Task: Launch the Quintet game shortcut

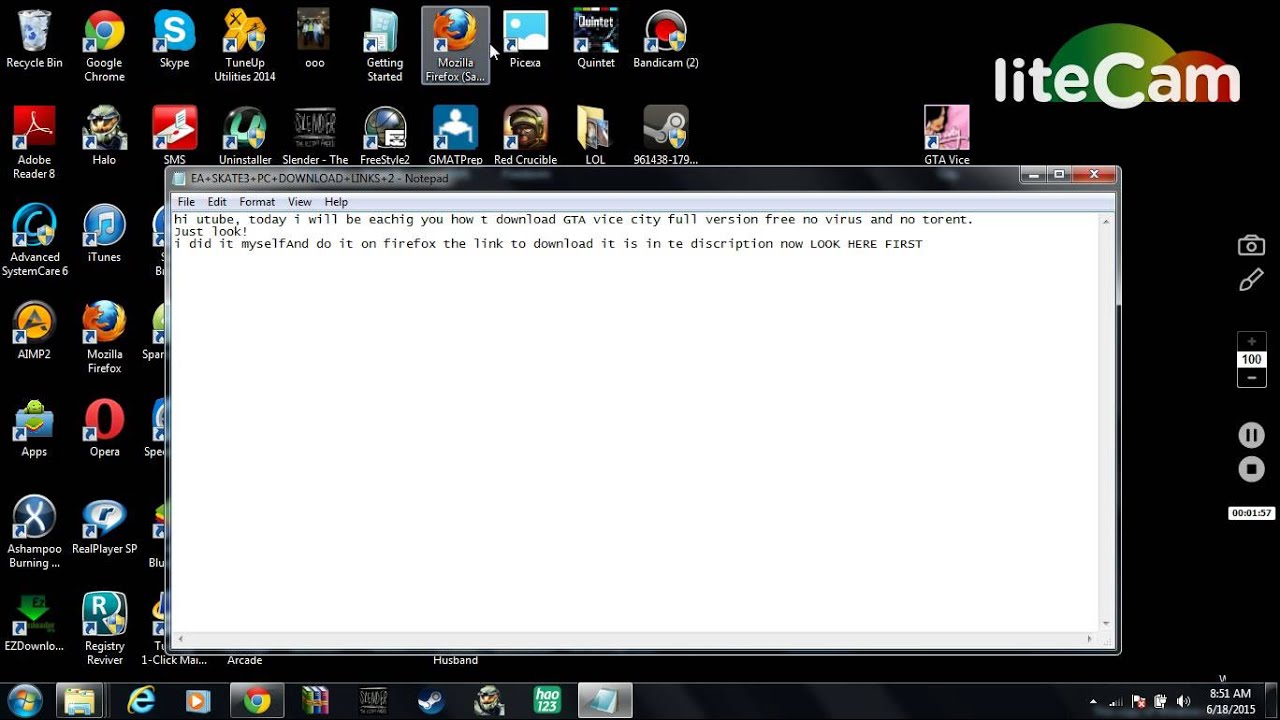Action: point(595,41)
